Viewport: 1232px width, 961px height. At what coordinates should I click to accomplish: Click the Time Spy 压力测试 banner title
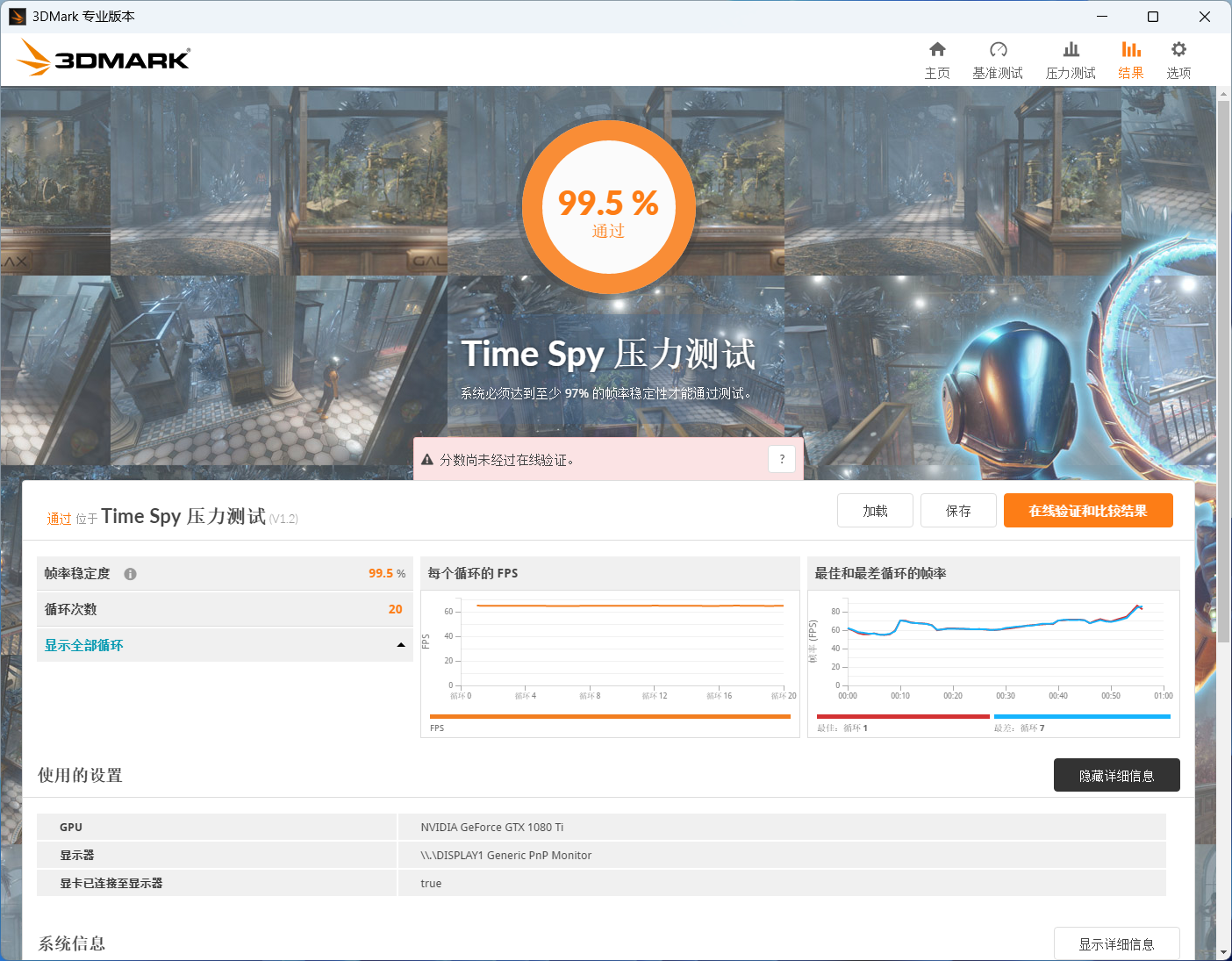[x=608, y=354]
